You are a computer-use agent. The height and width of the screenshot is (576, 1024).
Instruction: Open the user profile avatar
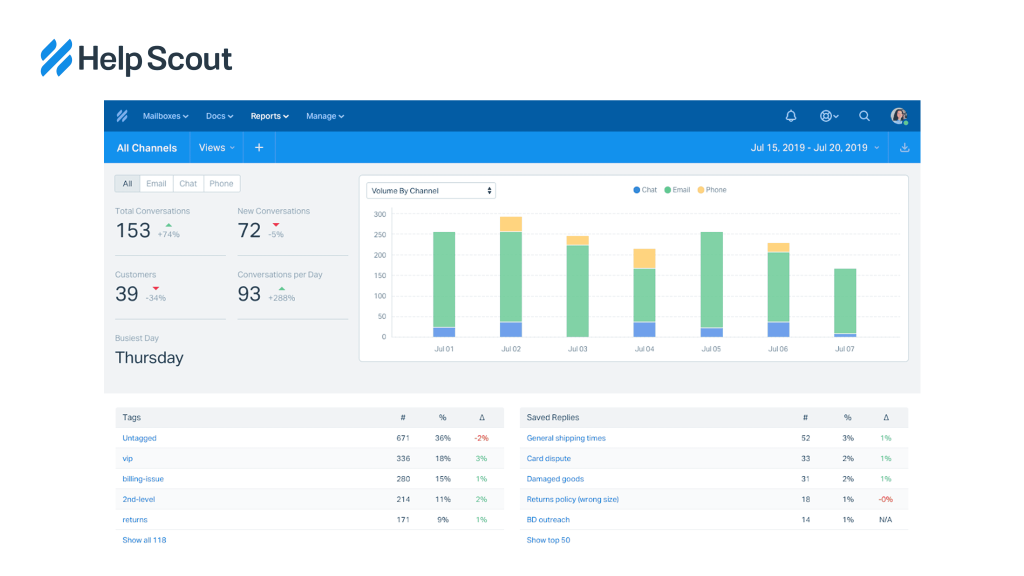click(x=899, y=116)
